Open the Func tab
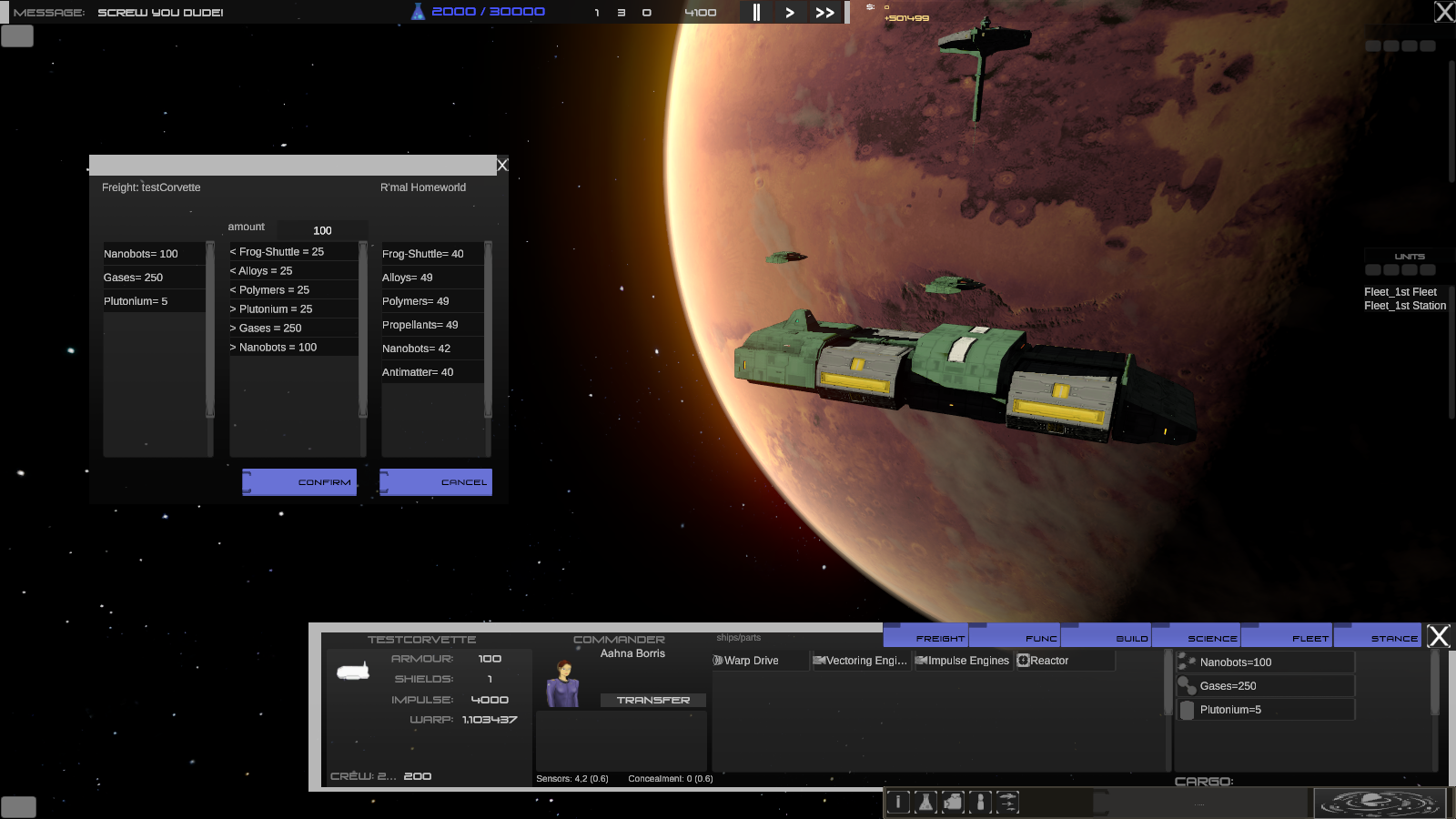This screenshot has height=819, width=1456. click(1015, 635)
